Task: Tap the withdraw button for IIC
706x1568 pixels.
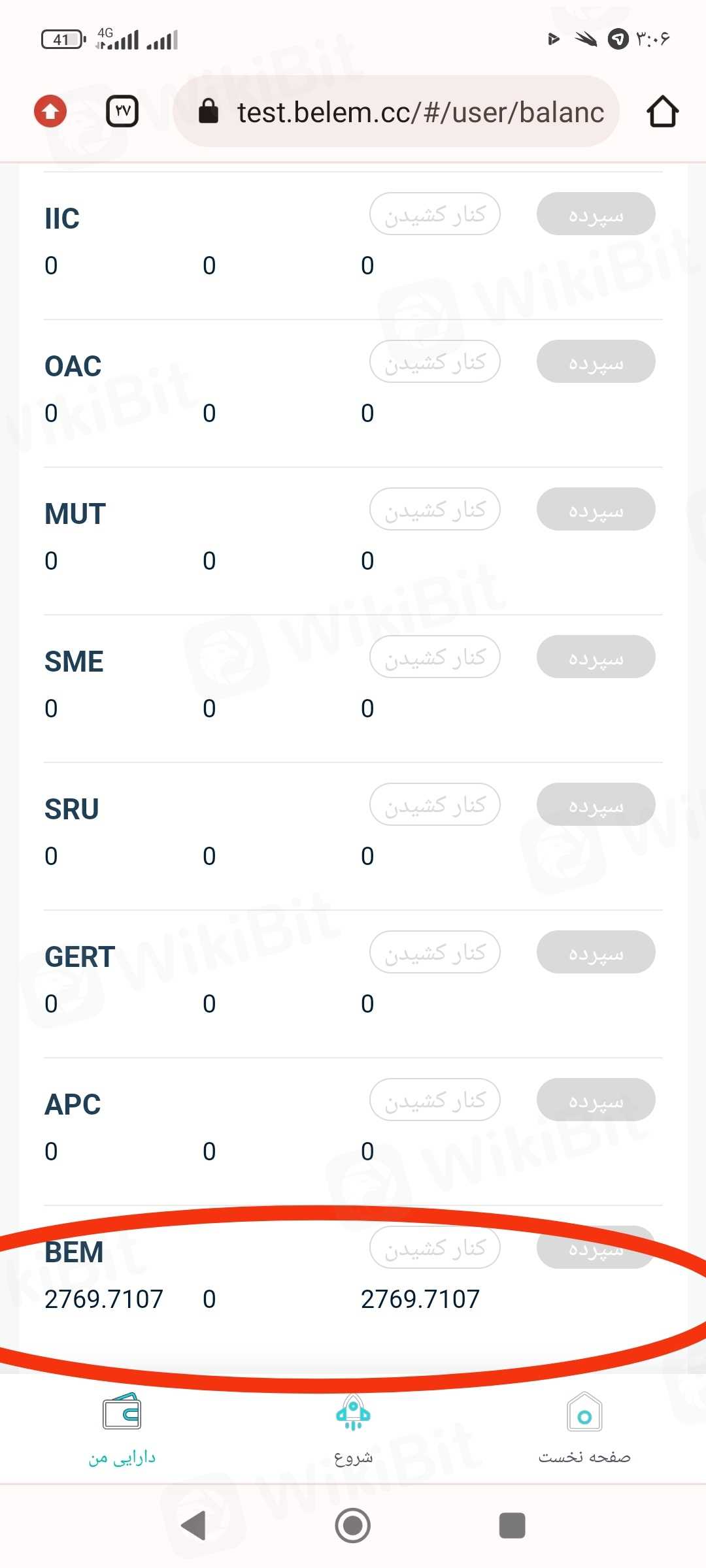Action: coord(435,214)
